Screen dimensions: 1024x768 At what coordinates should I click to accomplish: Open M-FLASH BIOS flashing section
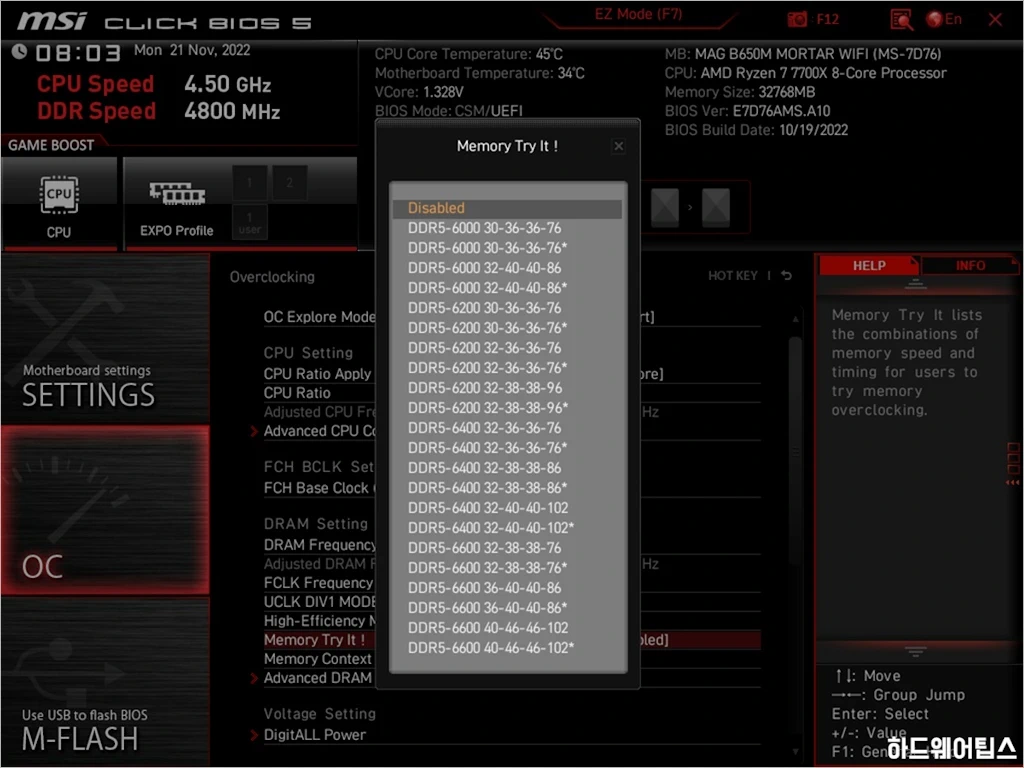coord(105,682)
